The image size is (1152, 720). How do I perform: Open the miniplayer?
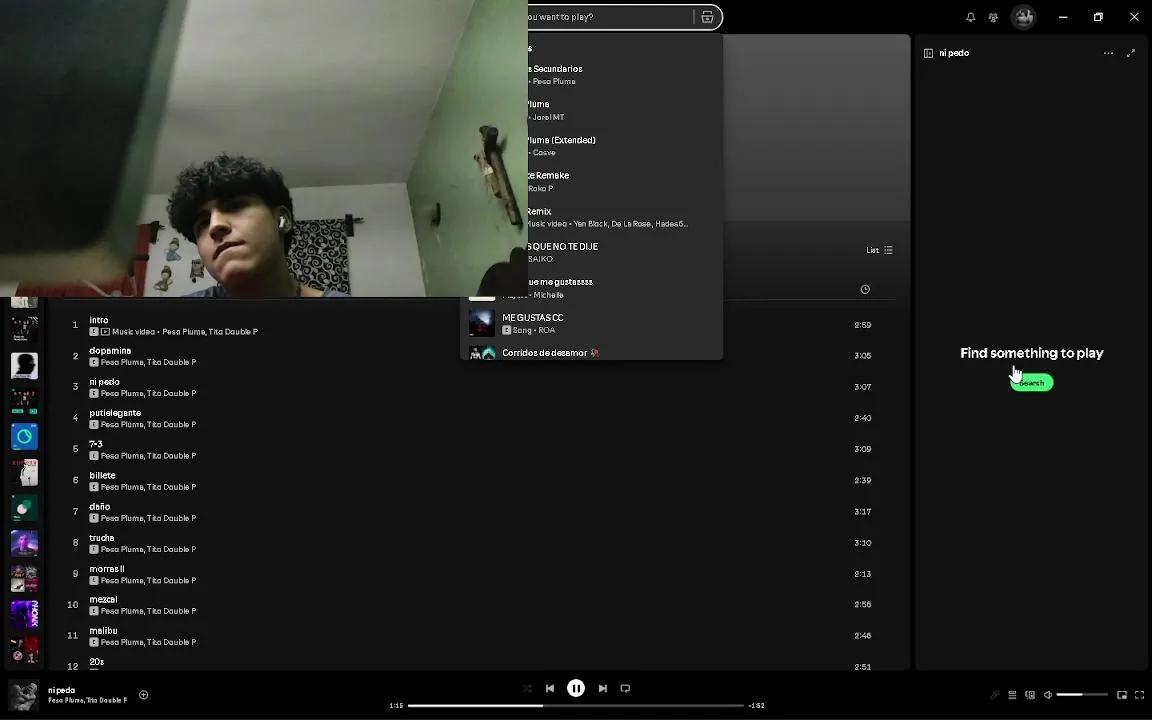(1122, 695)
